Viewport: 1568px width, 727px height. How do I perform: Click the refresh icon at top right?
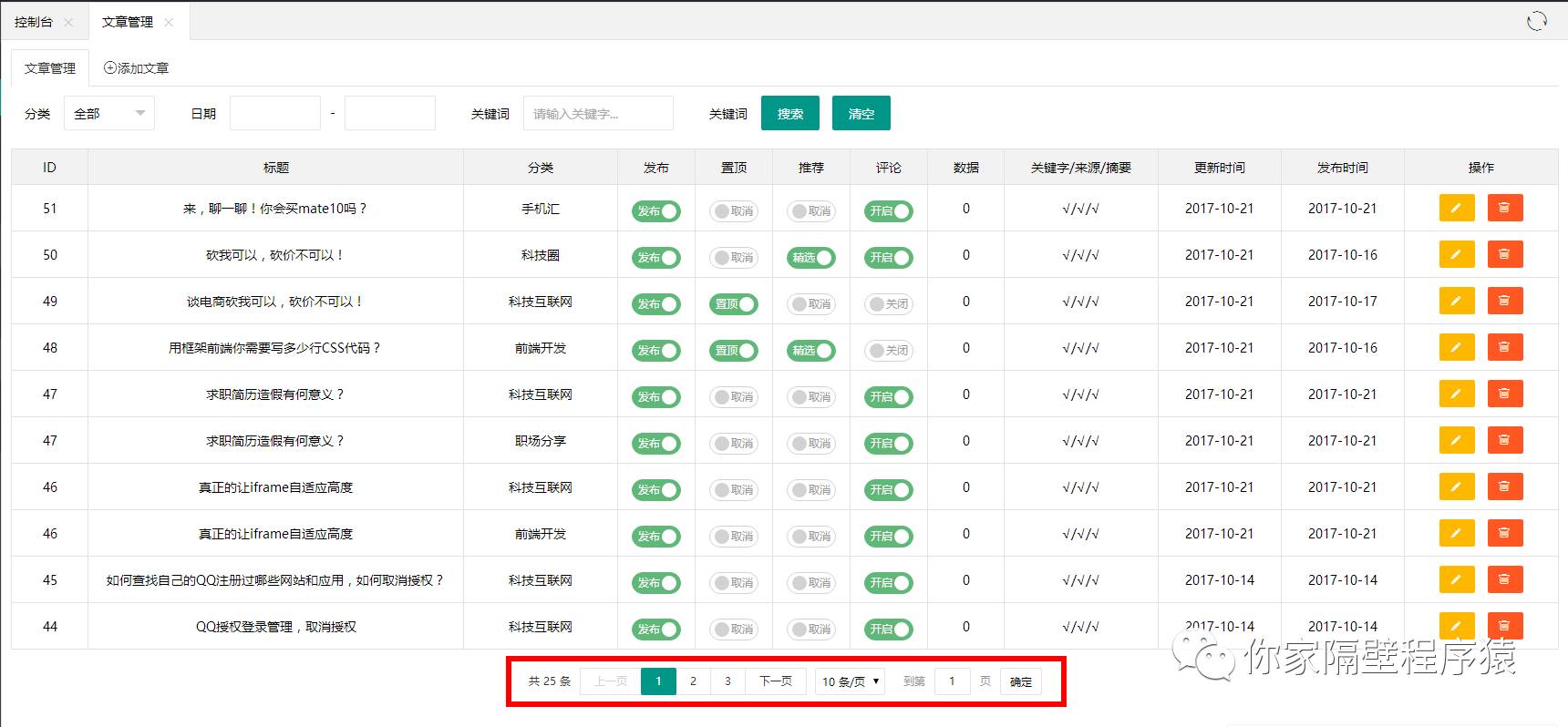tap(1537, 21)
